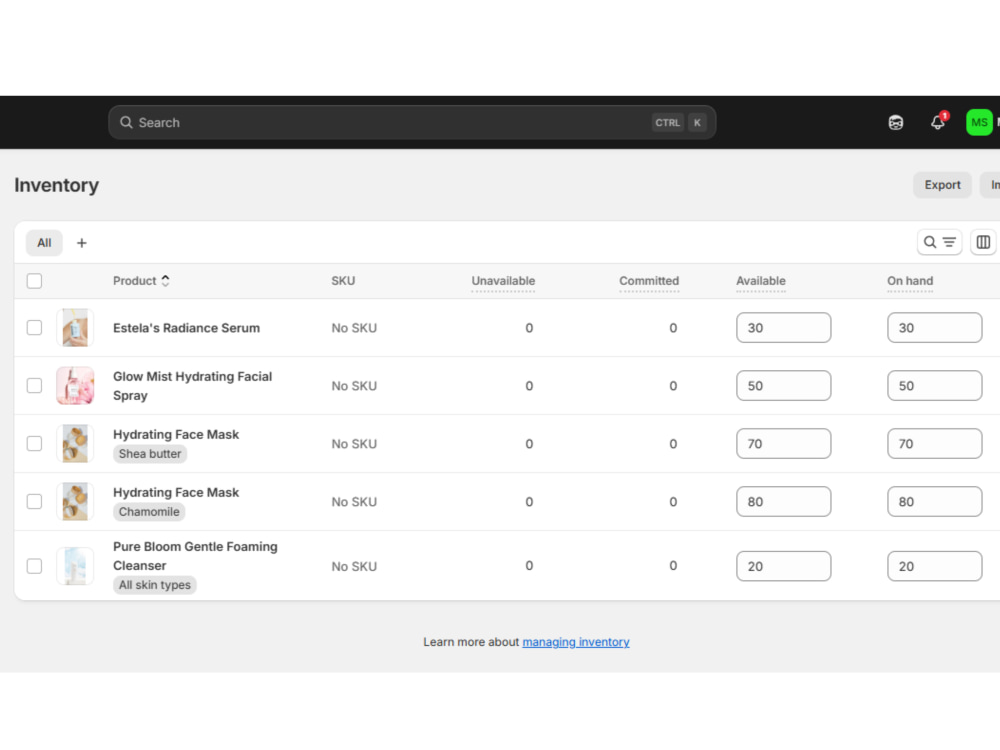Click the SKU column header
This screenshot has width=1000, height=750.
[343, 281]
